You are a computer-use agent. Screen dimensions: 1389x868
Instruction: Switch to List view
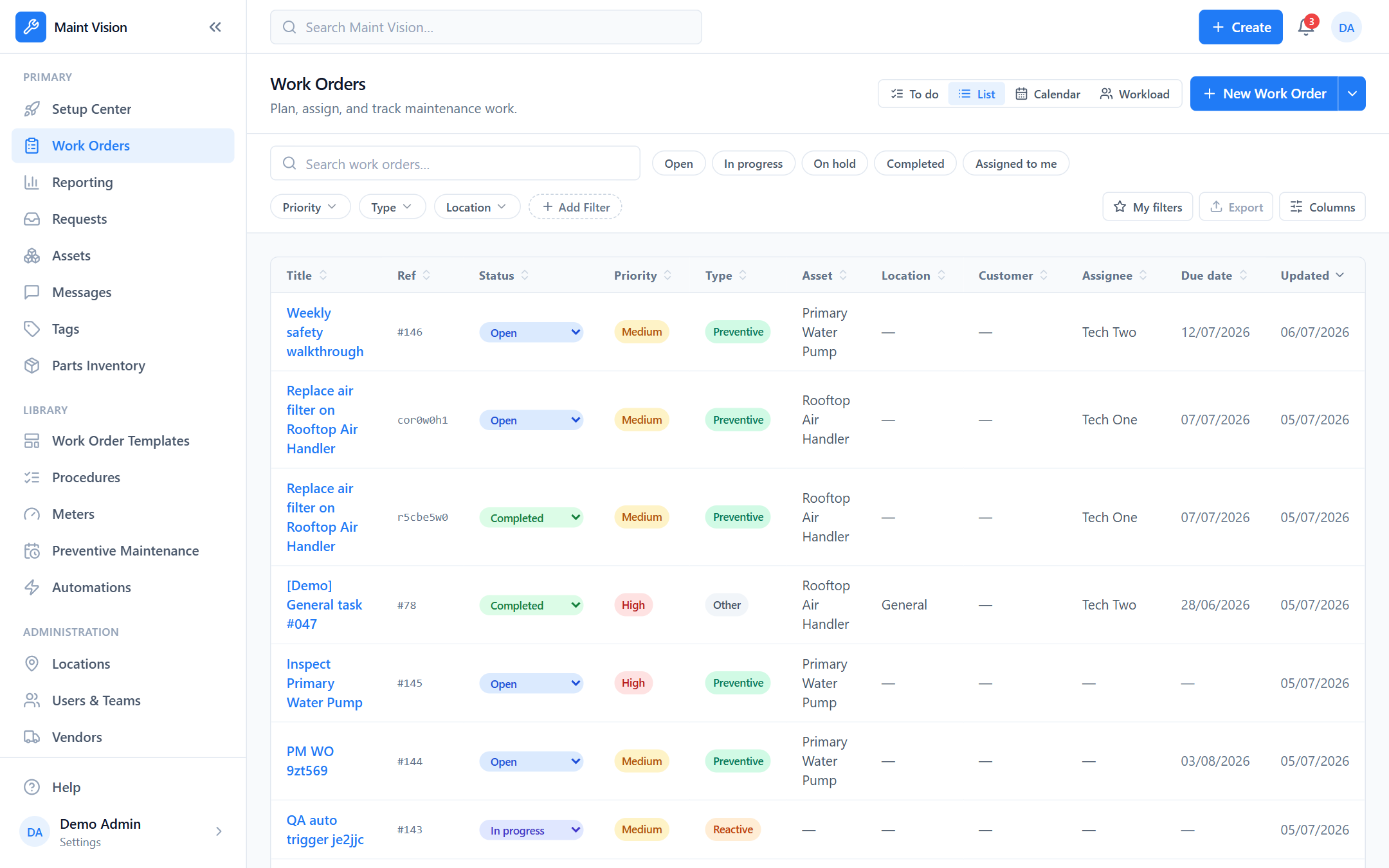(x=976, y=94)
